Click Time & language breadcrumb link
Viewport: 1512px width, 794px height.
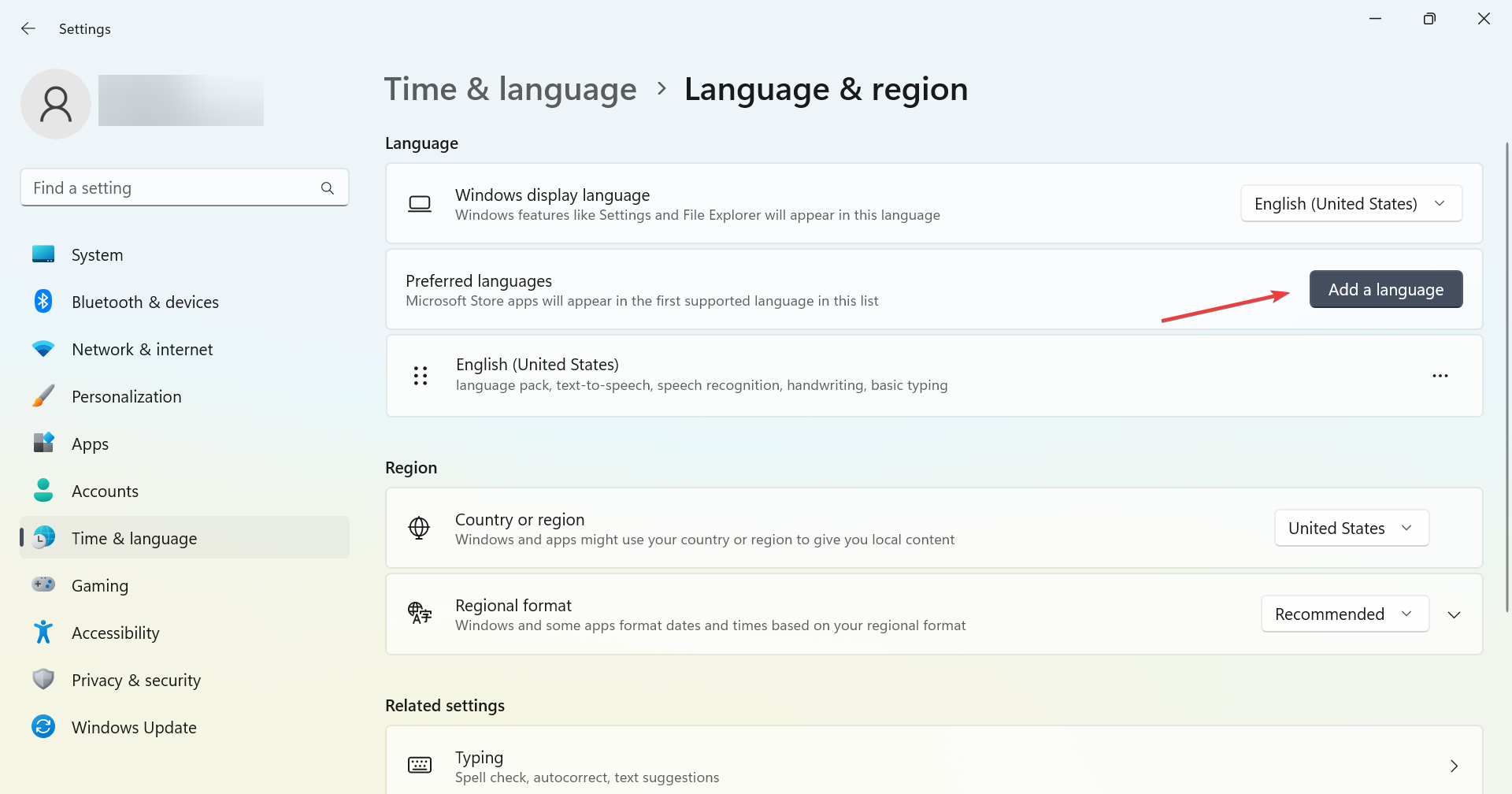click(510, 89)
